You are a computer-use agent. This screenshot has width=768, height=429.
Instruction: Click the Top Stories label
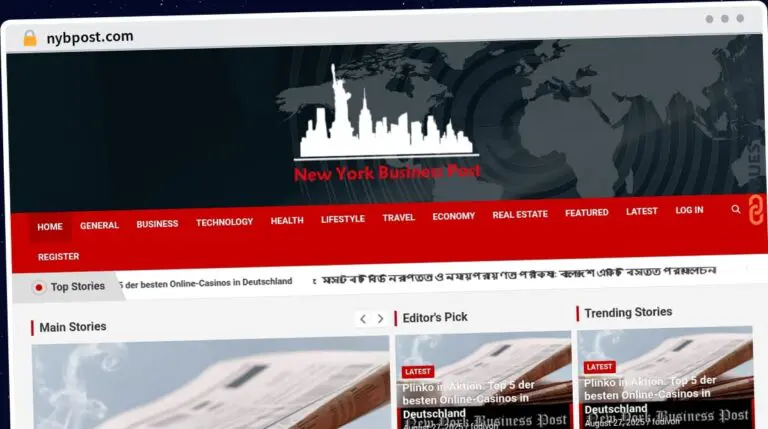(78, 286)
